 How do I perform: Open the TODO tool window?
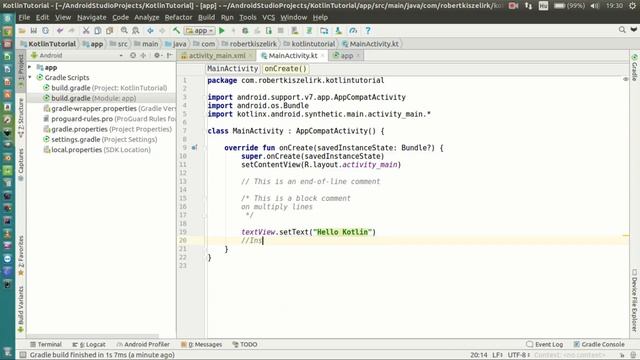click(x=244, y=344)
